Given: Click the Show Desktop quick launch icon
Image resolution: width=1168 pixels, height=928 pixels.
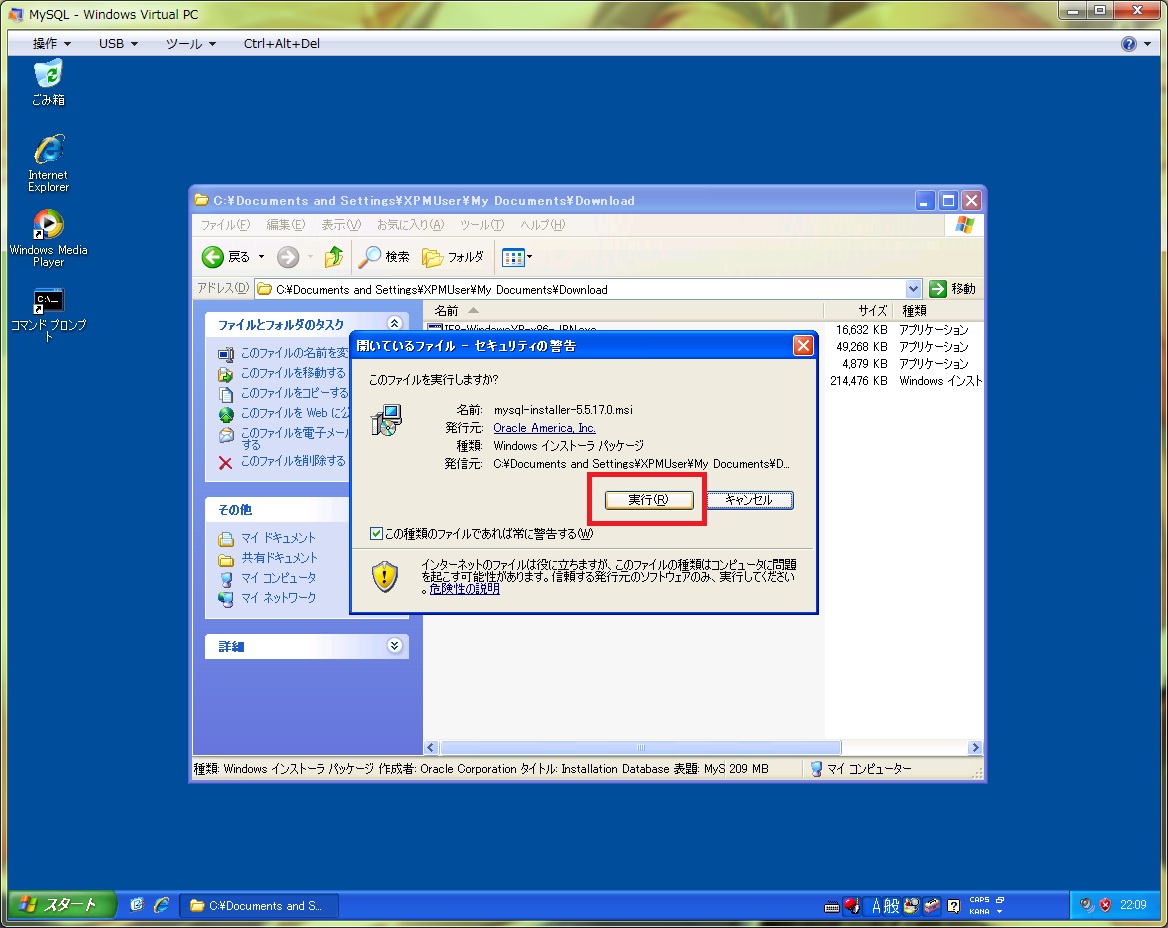Looking at the screenshot, I should (x=136, y=905).
